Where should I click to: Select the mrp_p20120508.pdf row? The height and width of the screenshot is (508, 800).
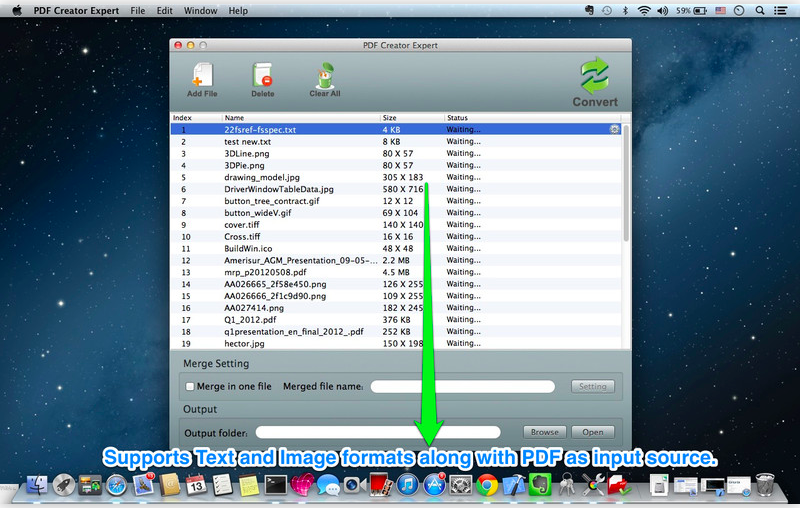[x=396, y=272]
